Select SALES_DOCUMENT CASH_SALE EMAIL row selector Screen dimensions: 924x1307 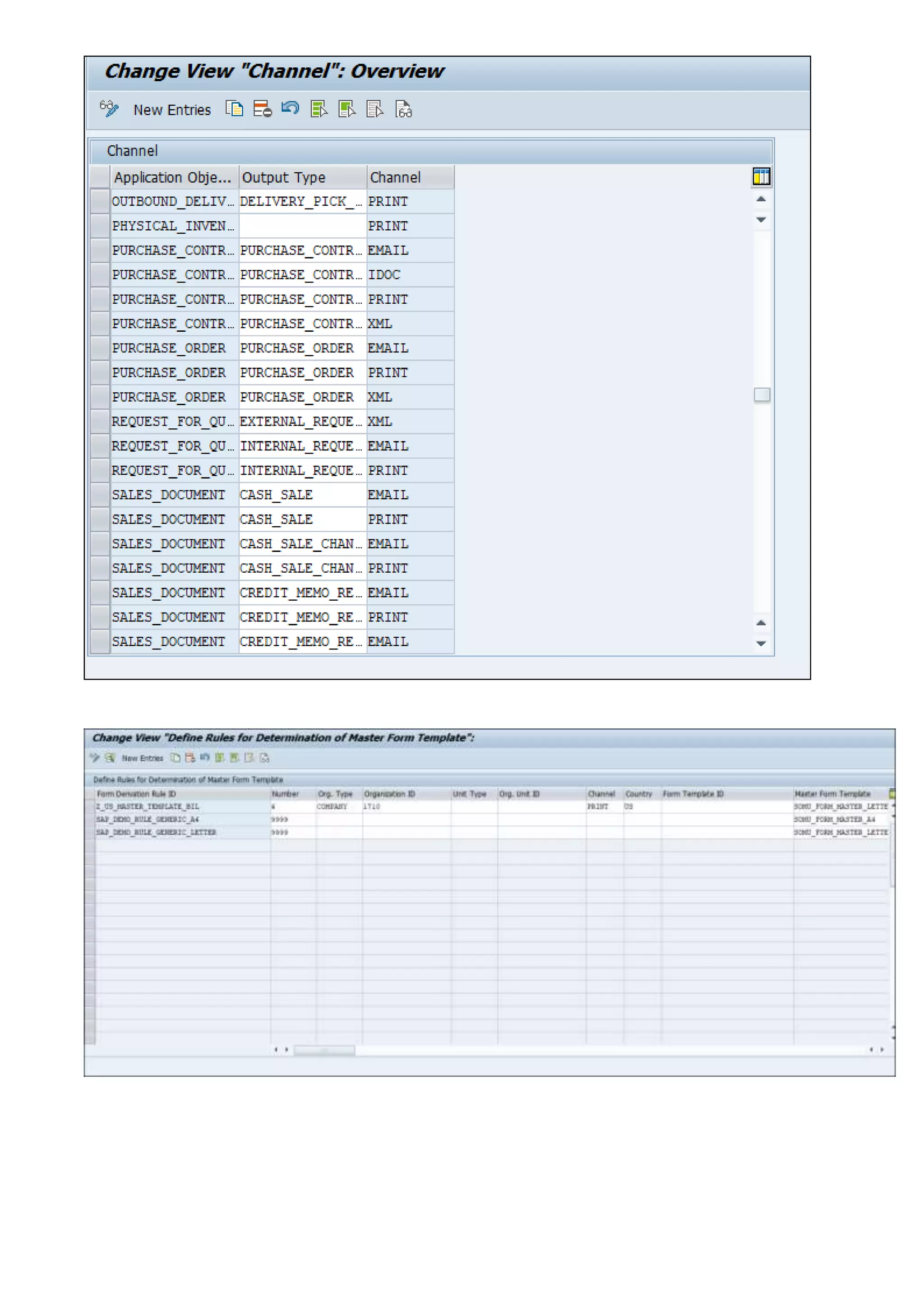click(x=100, y=495)
